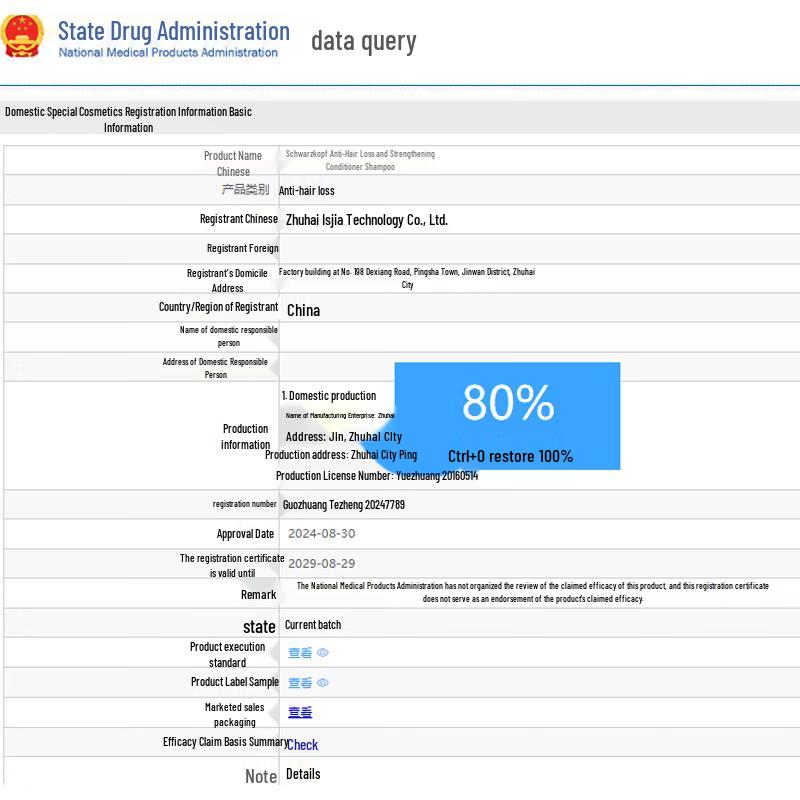Select the 'China' country value

pyautogui.click(x=303, y=310)
